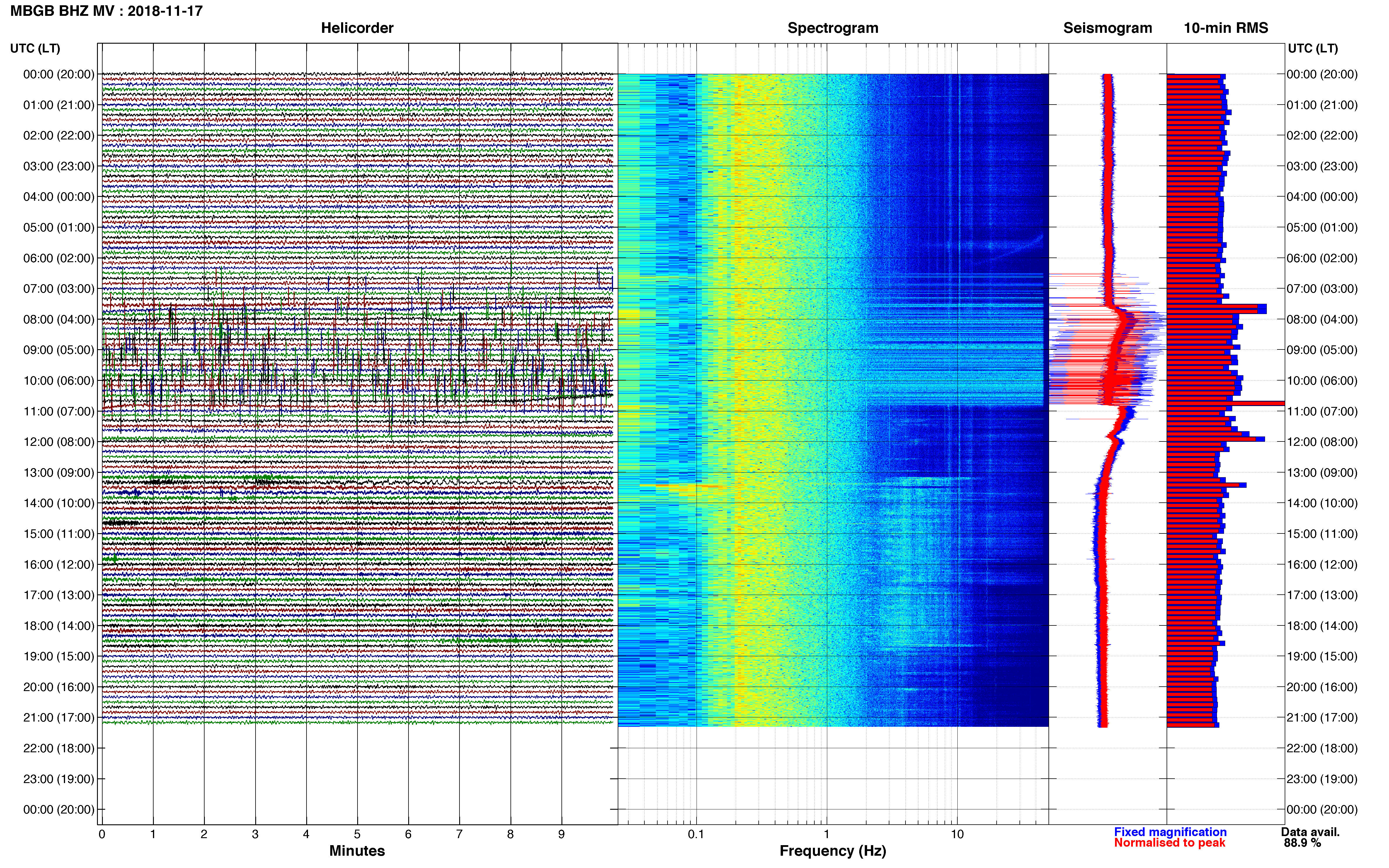Click the left time label '21:00 (17:00)'
The height and width of the screenshot is (868, 1389).
click(x=59, y=718)
